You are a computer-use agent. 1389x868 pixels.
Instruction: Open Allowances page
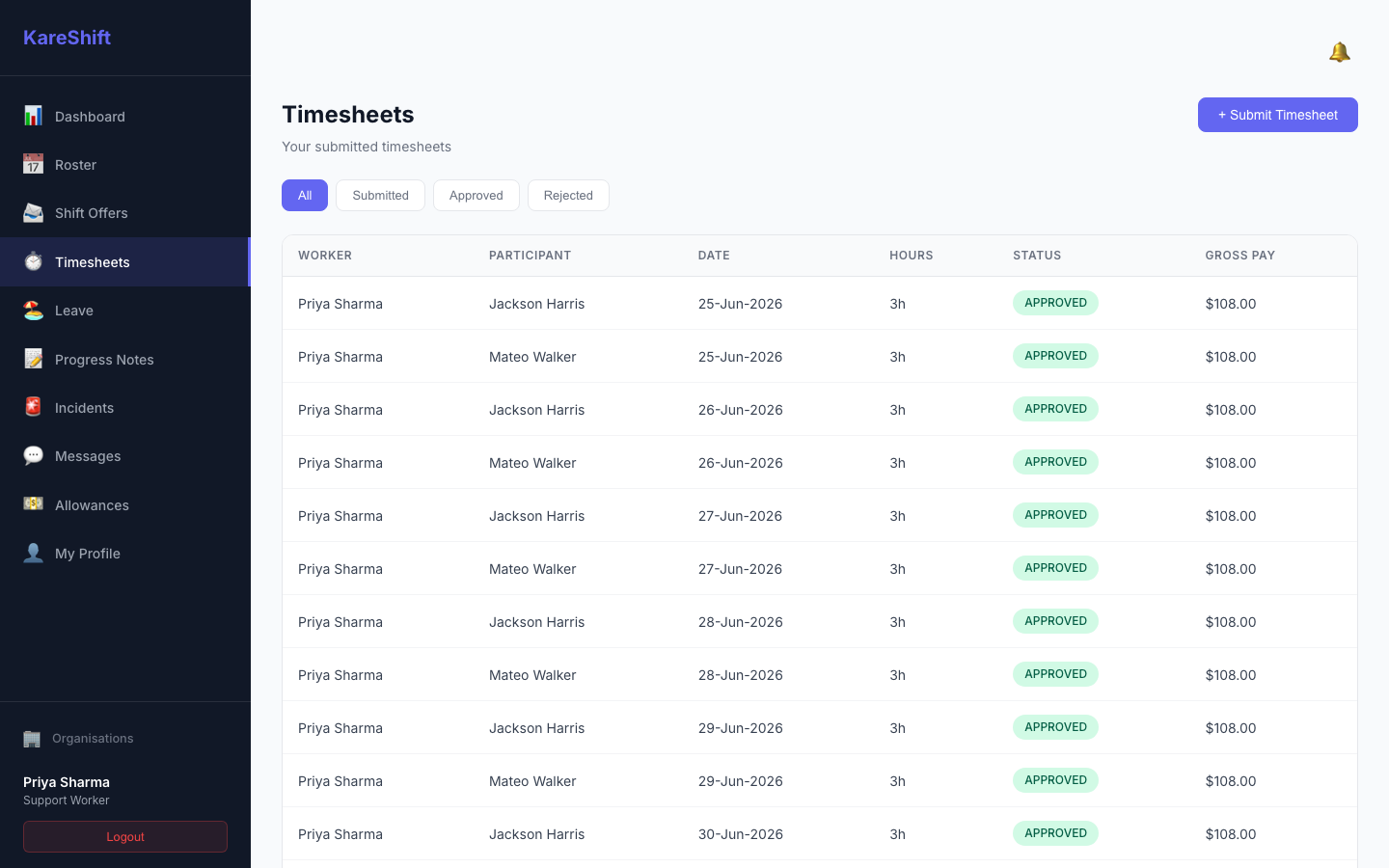124,504
